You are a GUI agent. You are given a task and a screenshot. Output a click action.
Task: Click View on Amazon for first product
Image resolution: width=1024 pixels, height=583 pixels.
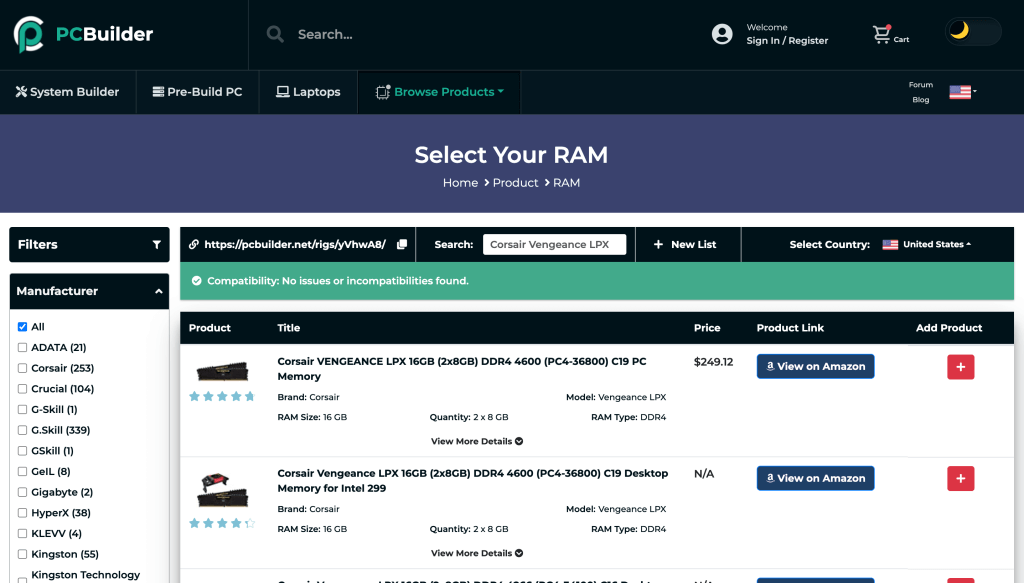pos(815,367)
